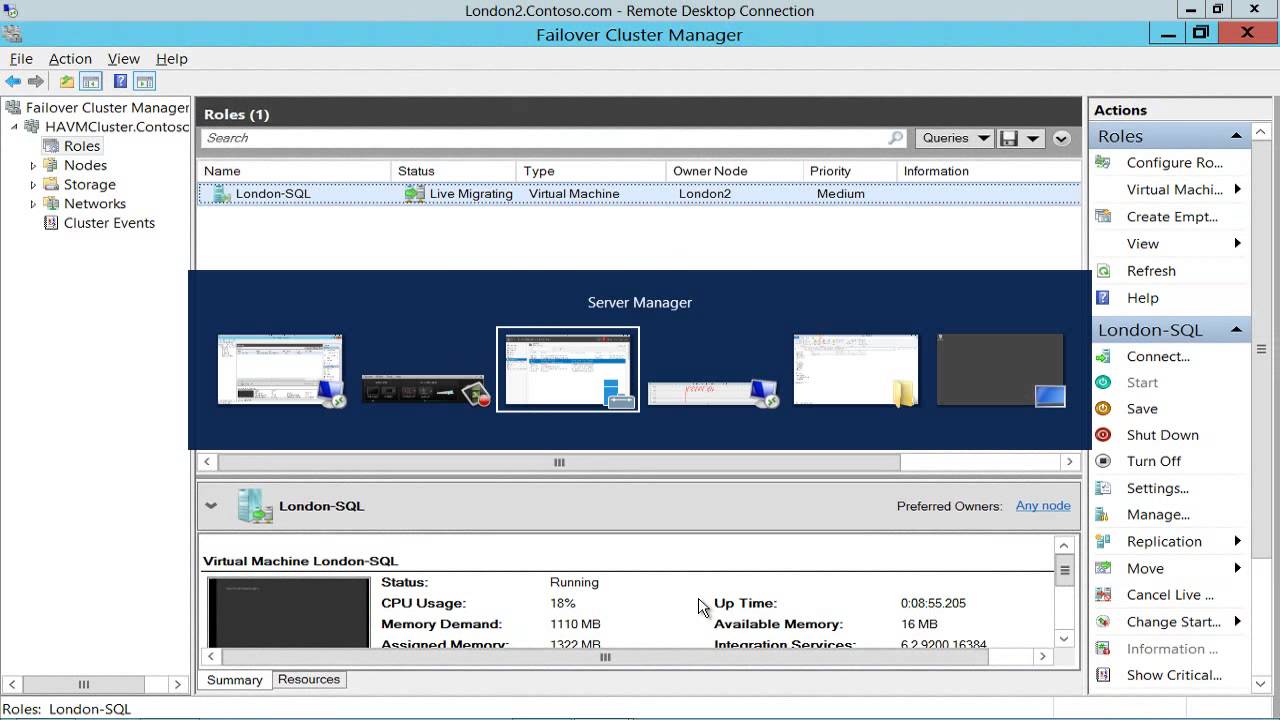This screenshot has height=720, width=1280.
Task: Click the Create Empty Role icon
Action: click(x=1103, y=216)
